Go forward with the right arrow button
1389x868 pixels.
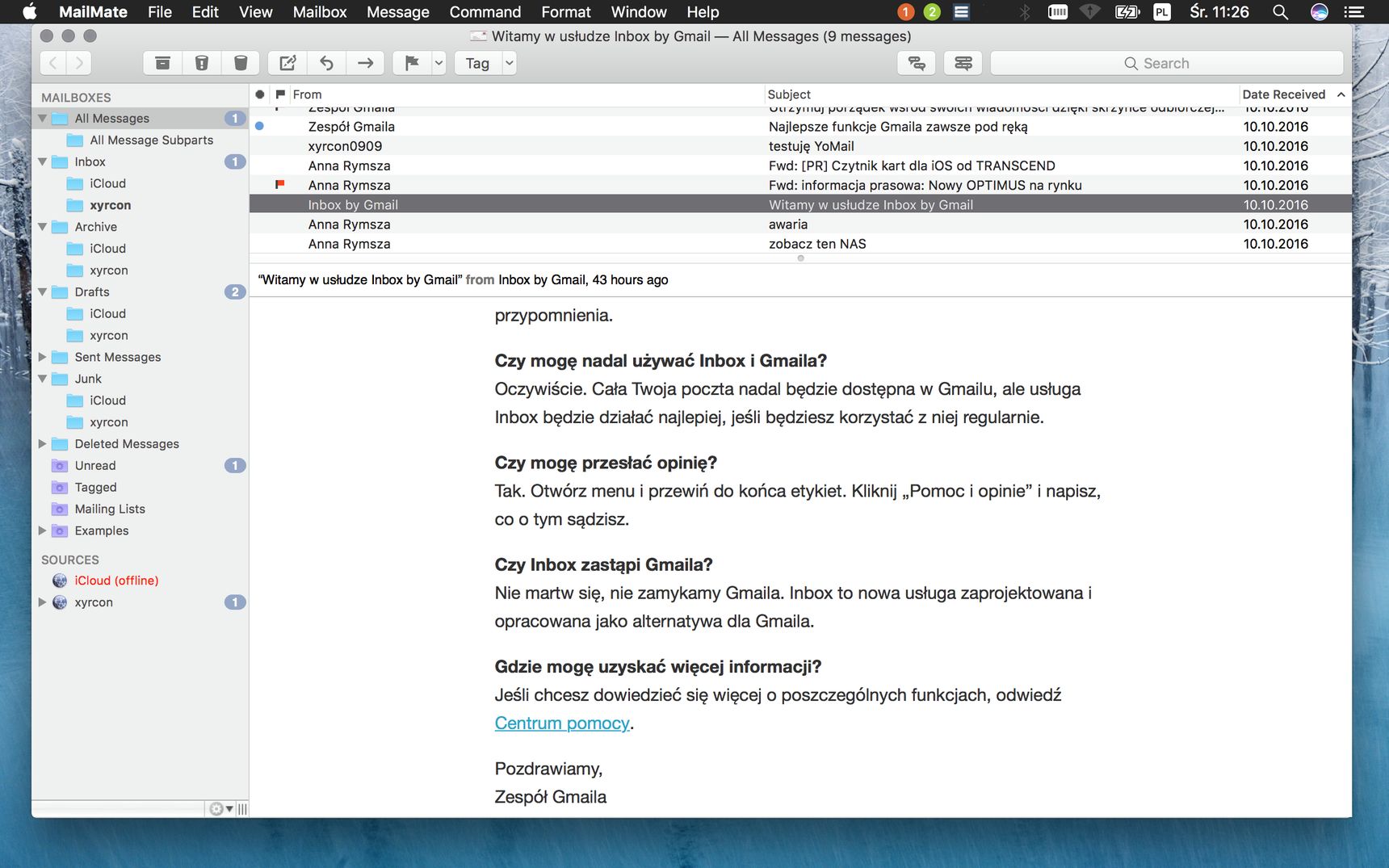pos(78,63)
